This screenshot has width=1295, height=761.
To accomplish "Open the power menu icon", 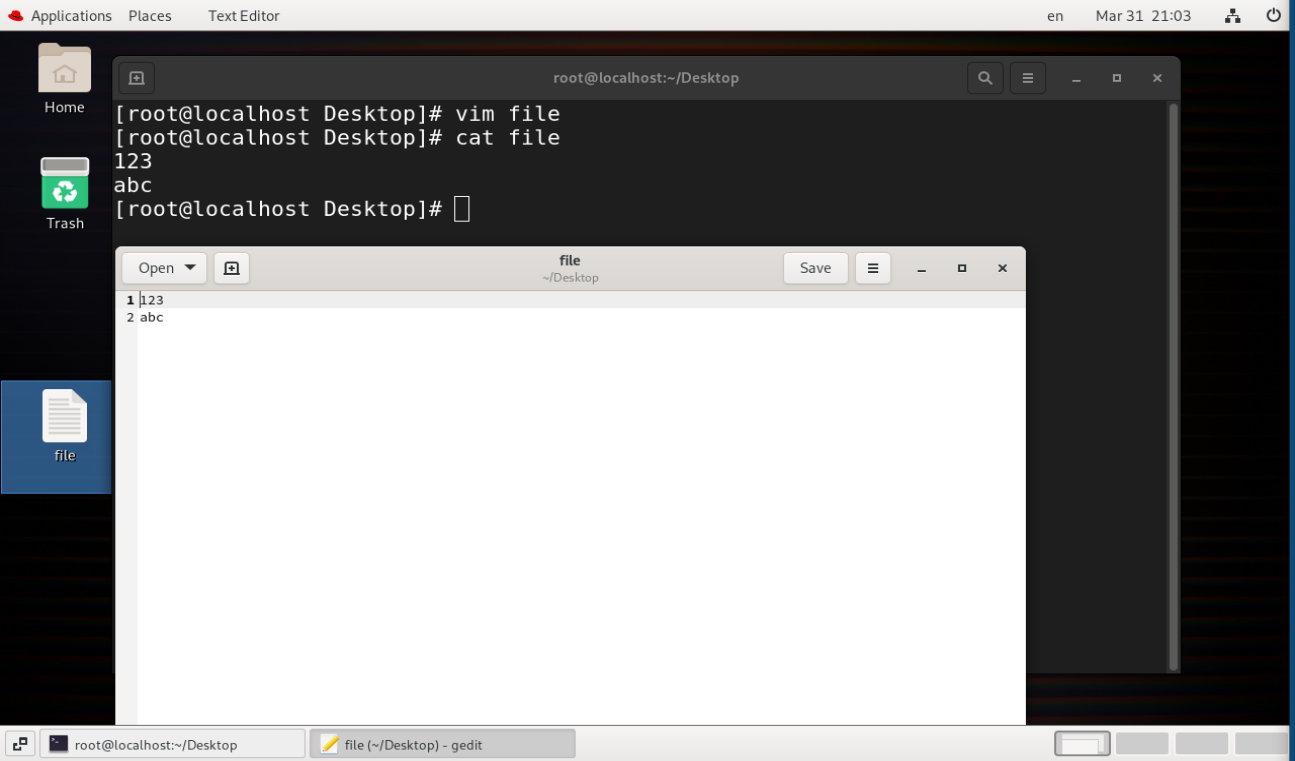I will click(x=1273, y=16).
